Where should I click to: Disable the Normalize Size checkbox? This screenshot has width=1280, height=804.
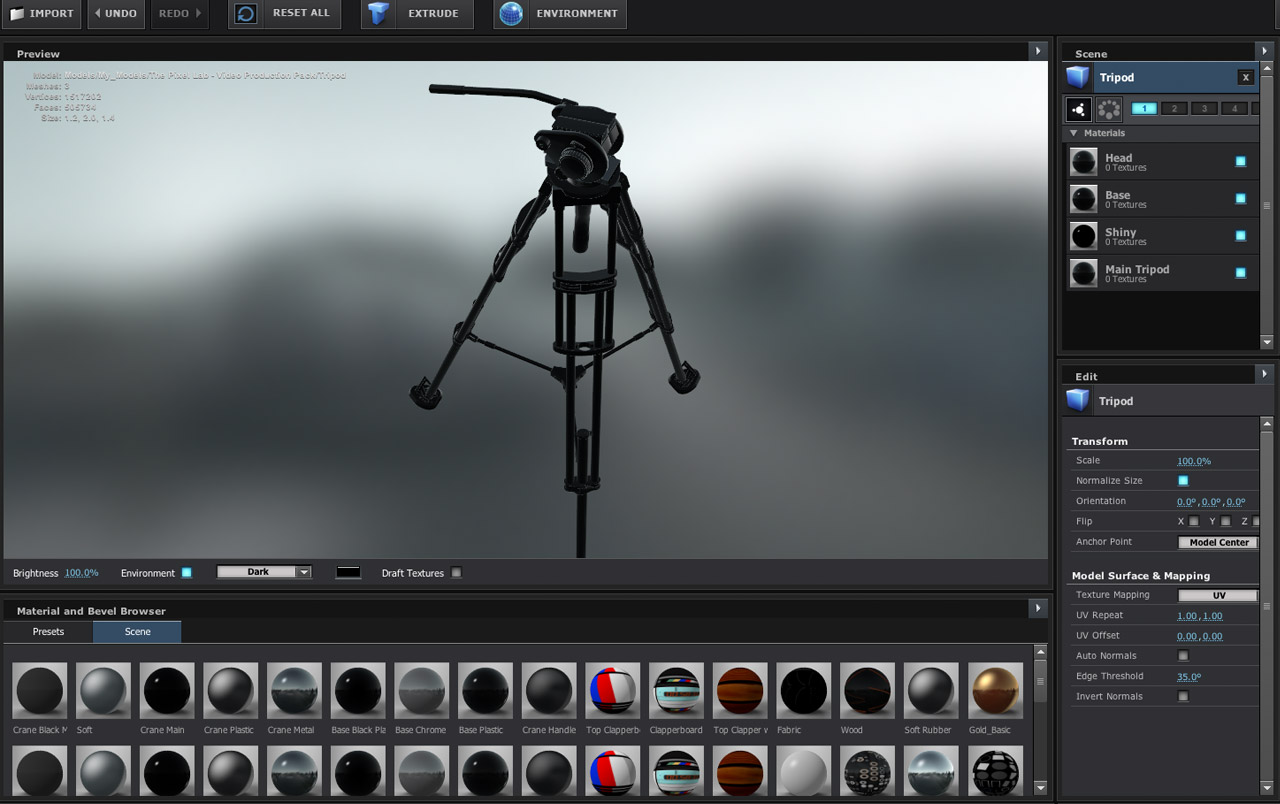(1183, 481)
